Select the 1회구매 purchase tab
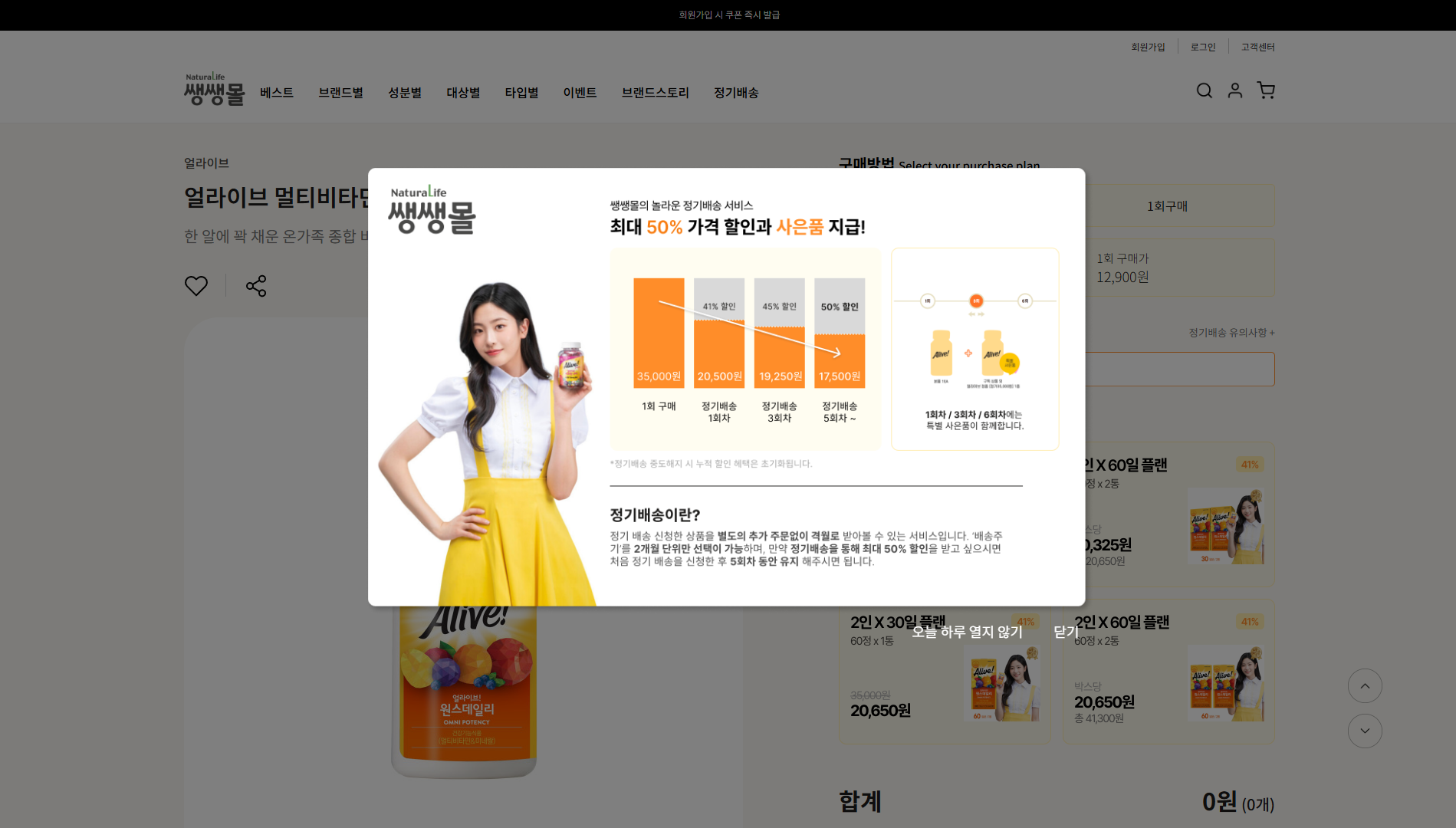Screen dimensions: 1456x828 [1167, 205]
